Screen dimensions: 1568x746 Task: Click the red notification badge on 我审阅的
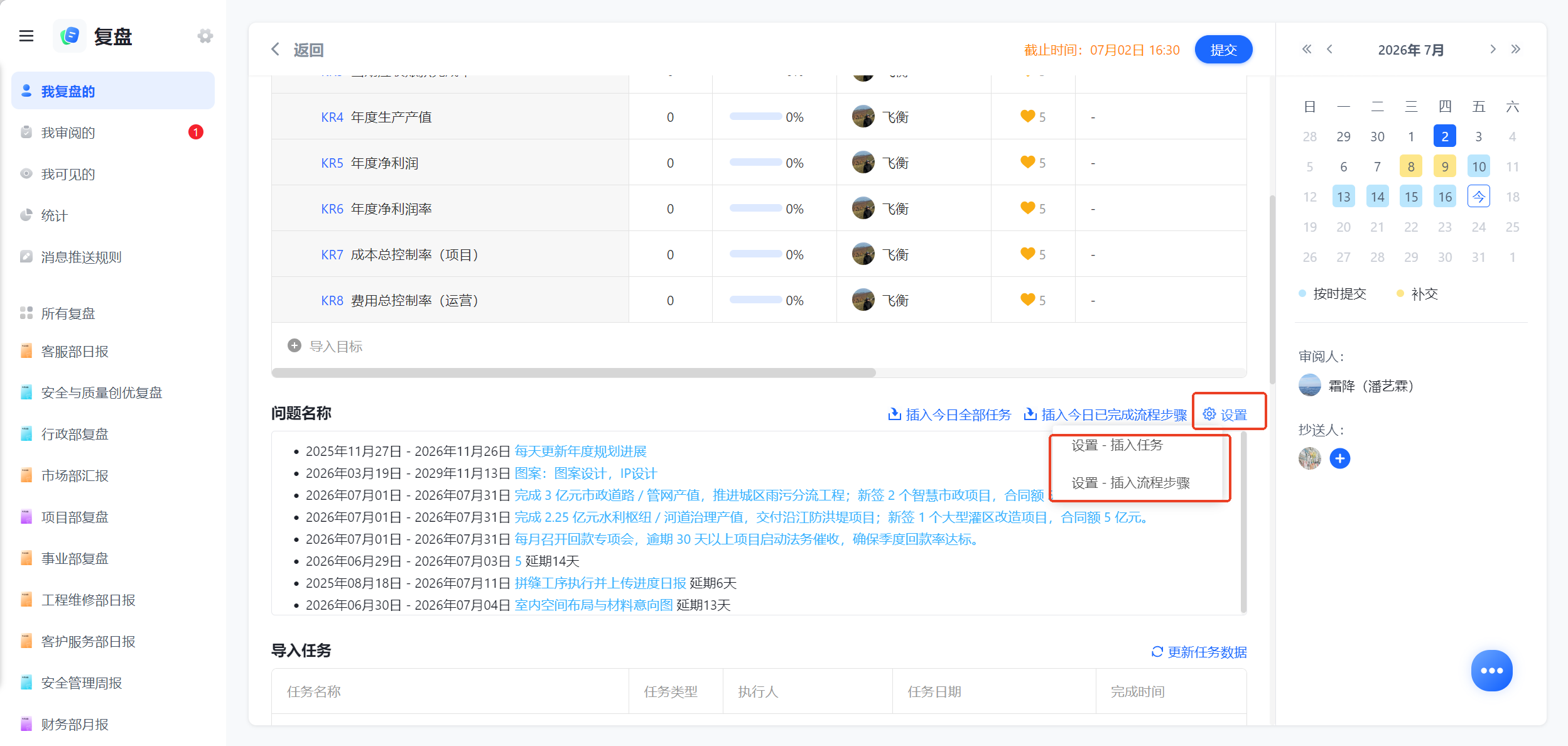point(196,132)
